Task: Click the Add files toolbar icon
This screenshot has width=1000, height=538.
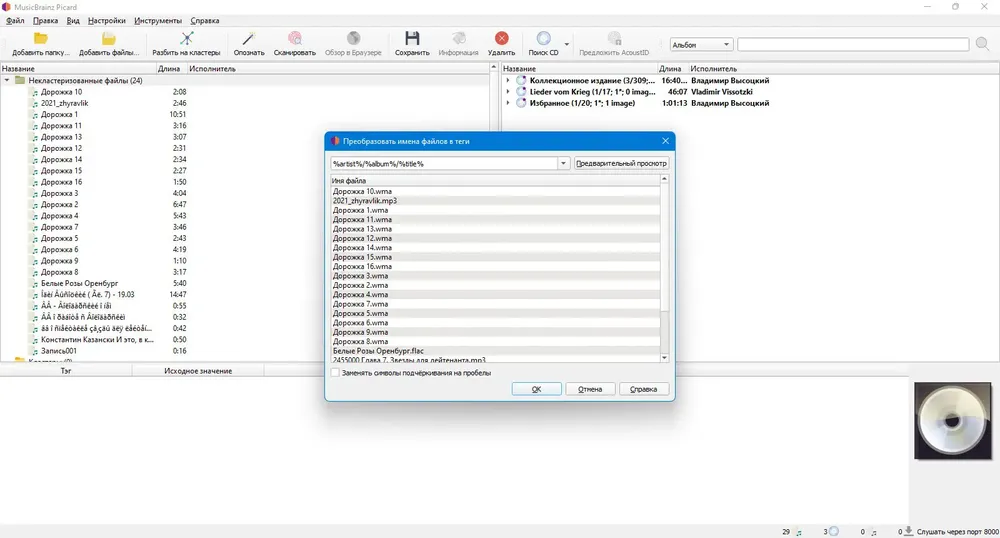Action: click(x=108, y=39)
